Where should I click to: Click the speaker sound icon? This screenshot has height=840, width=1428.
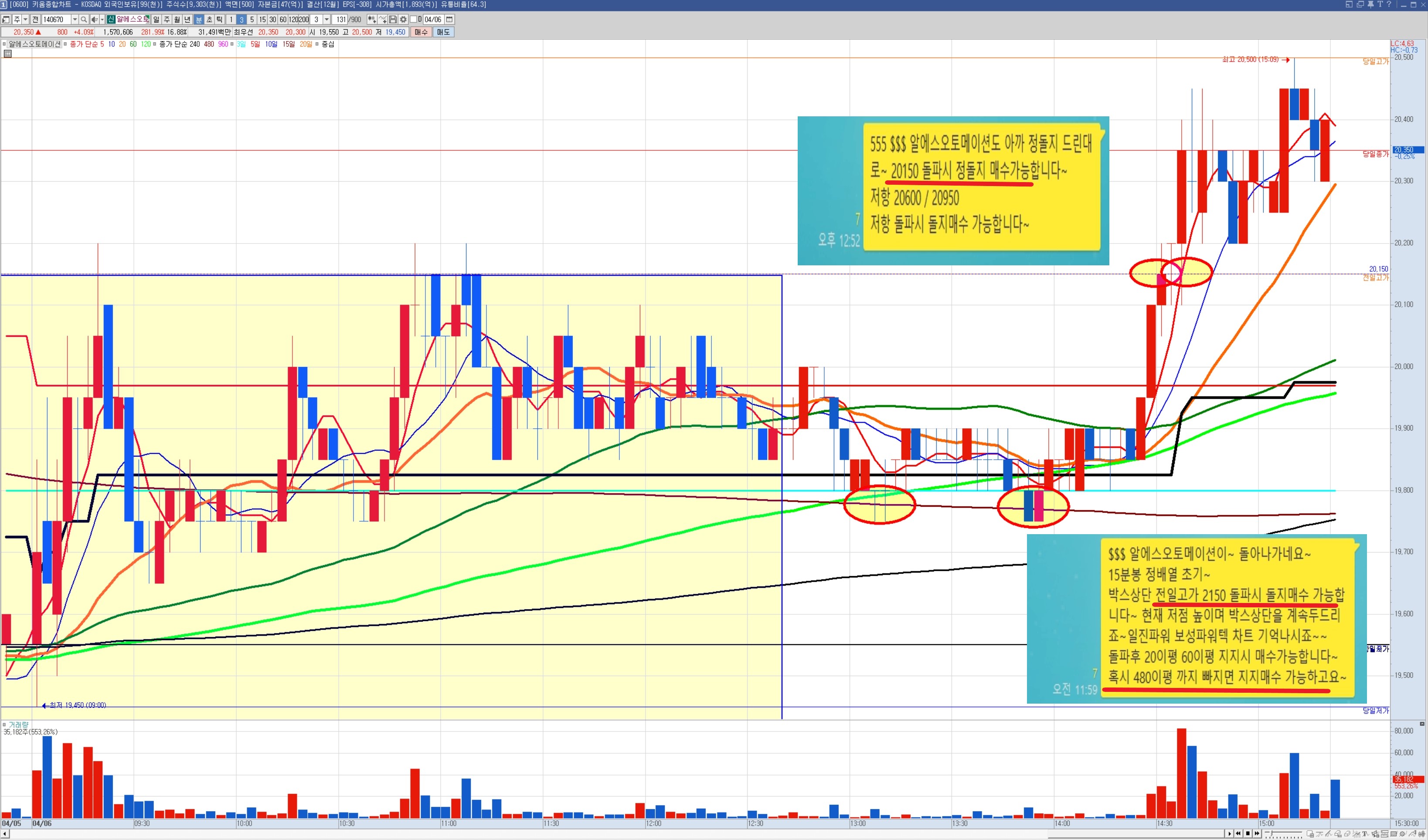(x=95, y=20)
